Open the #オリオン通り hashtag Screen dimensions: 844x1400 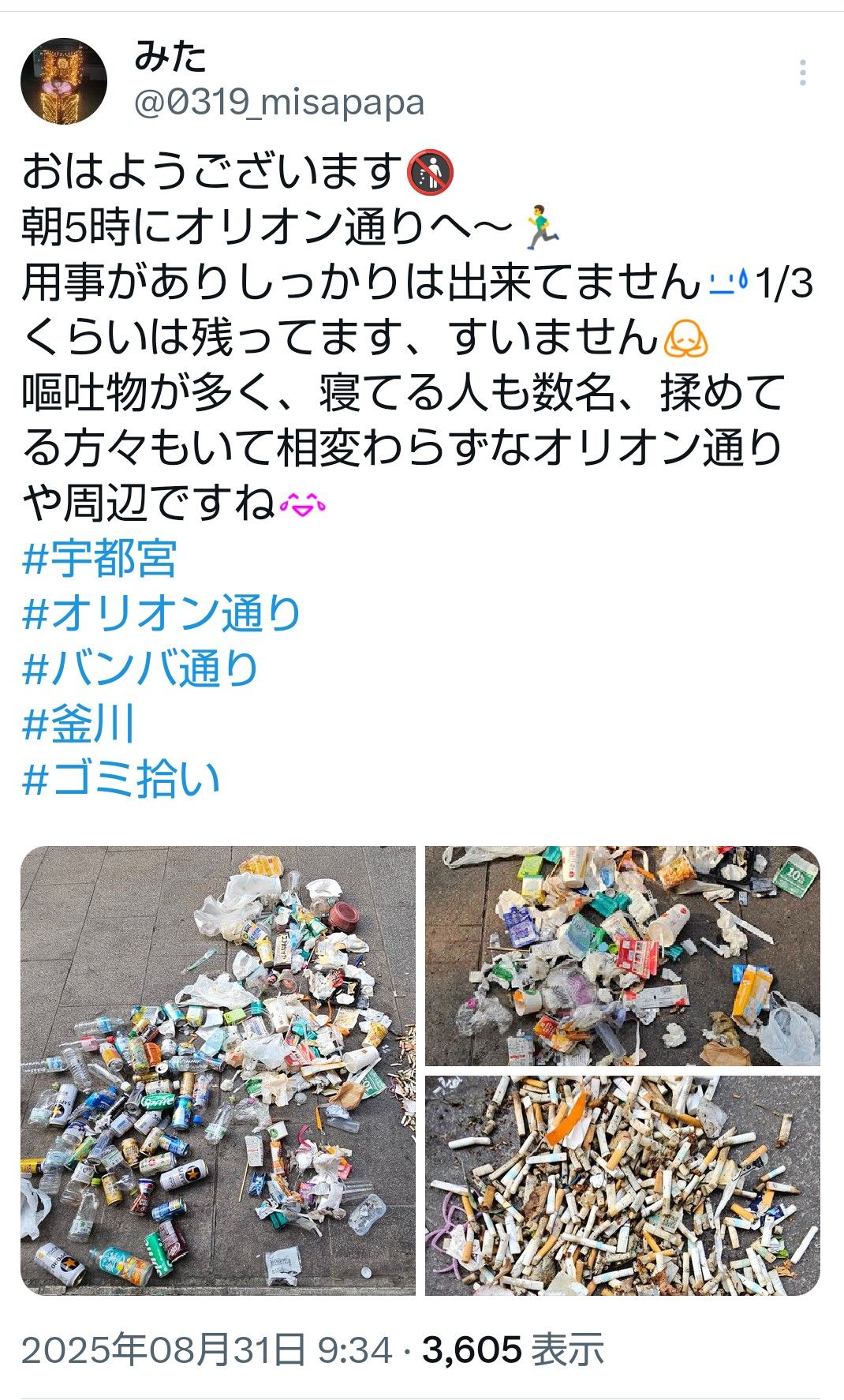click(162, 614)
